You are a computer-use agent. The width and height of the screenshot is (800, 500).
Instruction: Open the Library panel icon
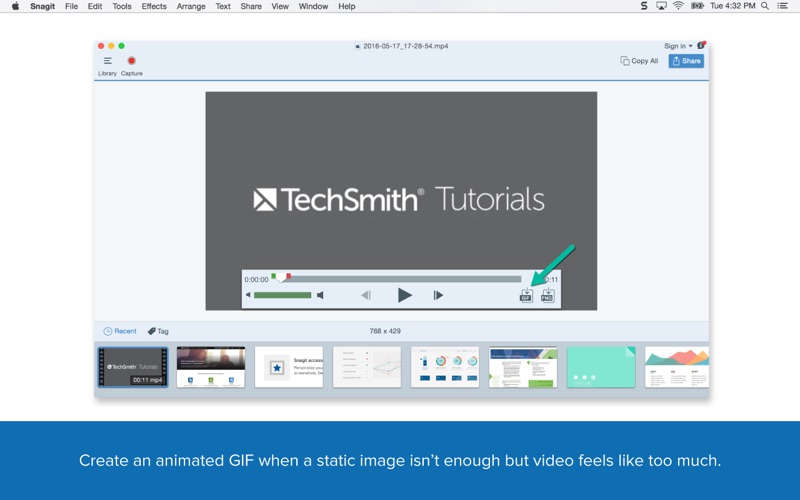[x=107, y=62]
